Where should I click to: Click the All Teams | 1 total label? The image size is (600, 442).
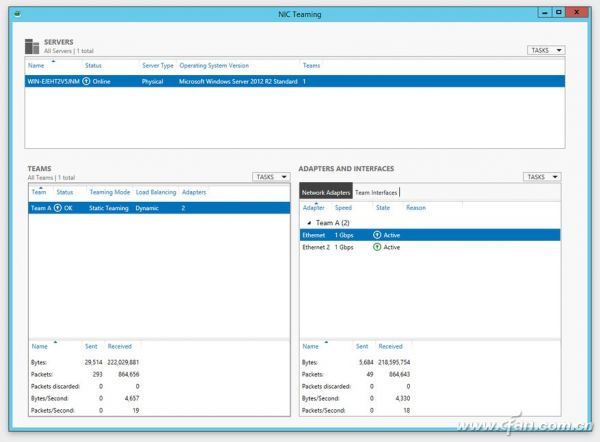(51, 178)
